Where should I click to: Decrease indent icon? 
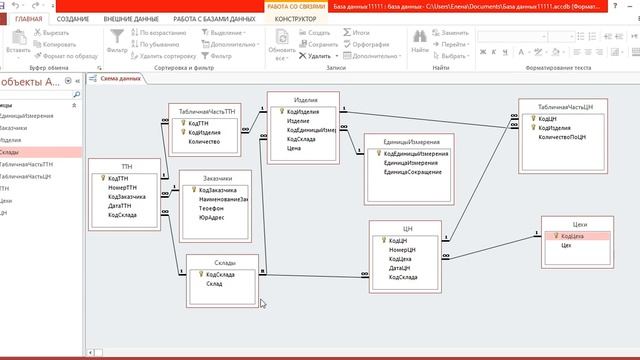(608, 36)
